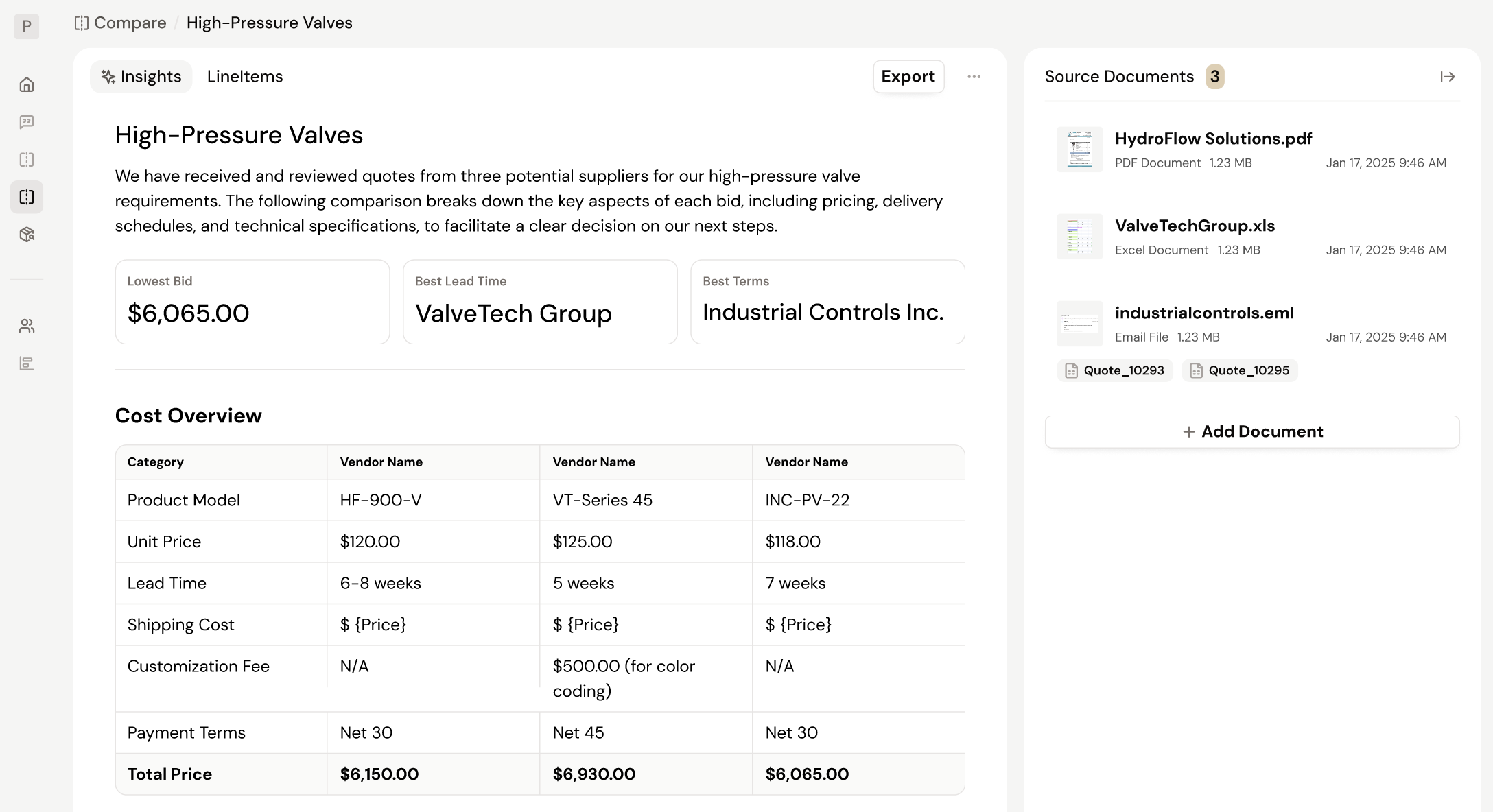
Task: Open the Quote_10295 attachment chip
Action: [x=1240, y=370]
